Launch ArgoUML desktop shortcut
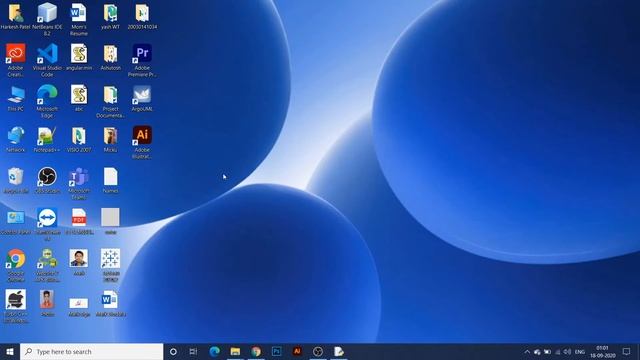This screenshot has height=360, width=640. point(142,95)
